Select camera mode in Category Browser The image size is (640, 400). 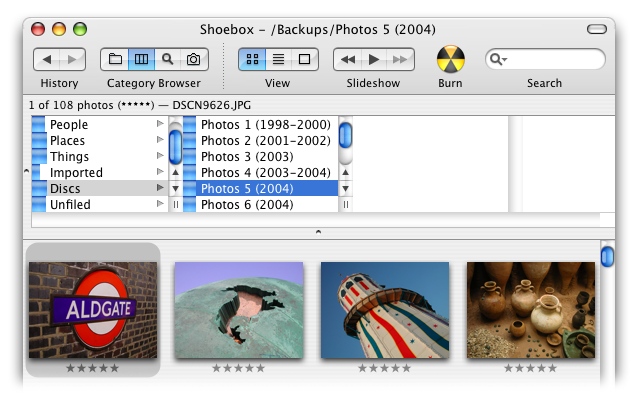click(x=193, y=59)
